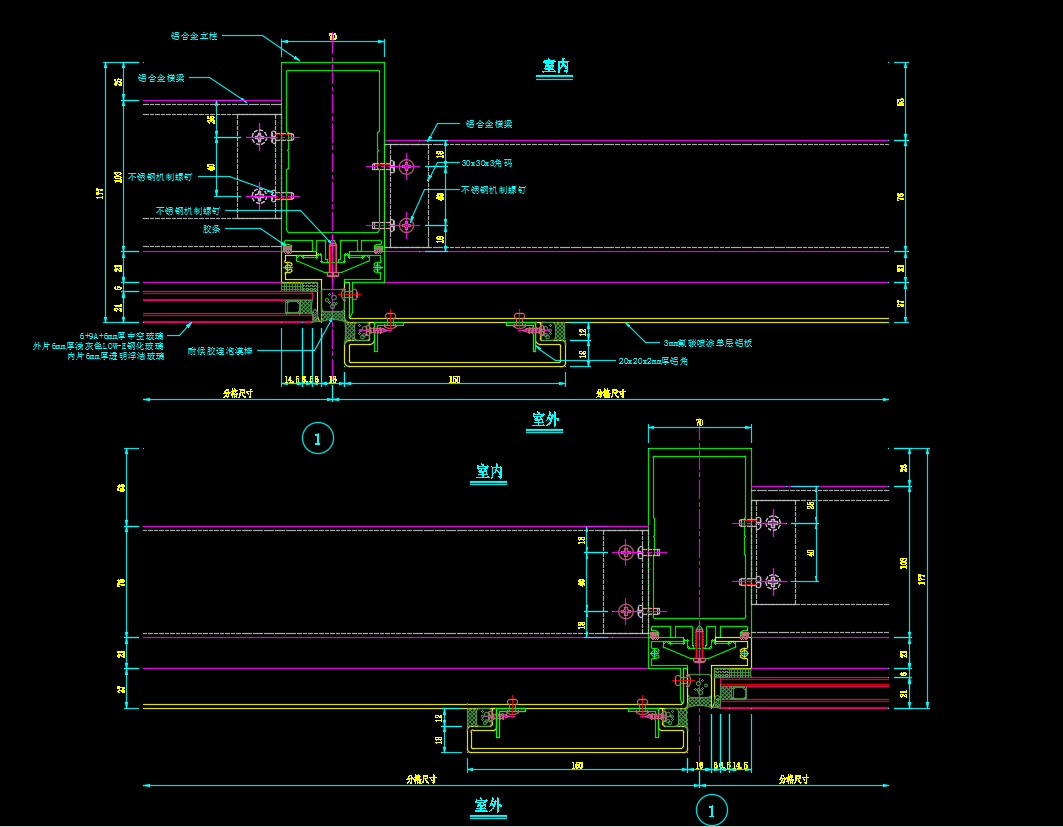Select the 20x20x2mm厚铝角 annotation
Image resolution: width=1063 pixels, height=827 pixels.
(653, 361)
